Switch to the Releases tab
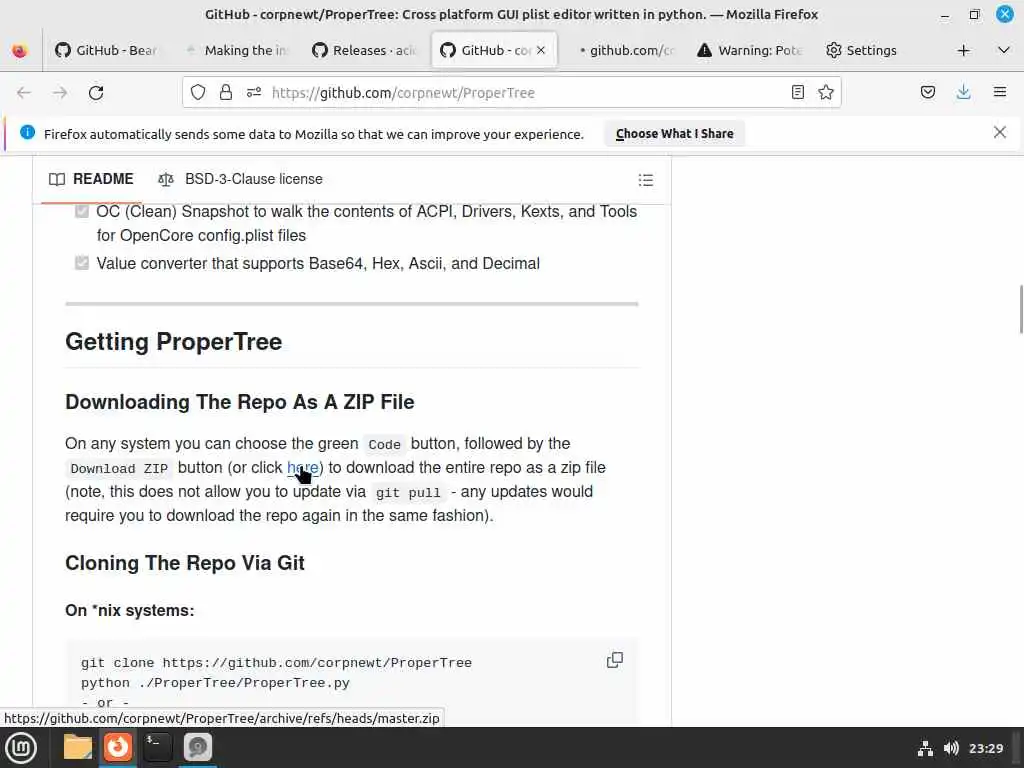Screen dimensions: 1024x768 click(x=364, y=50)
